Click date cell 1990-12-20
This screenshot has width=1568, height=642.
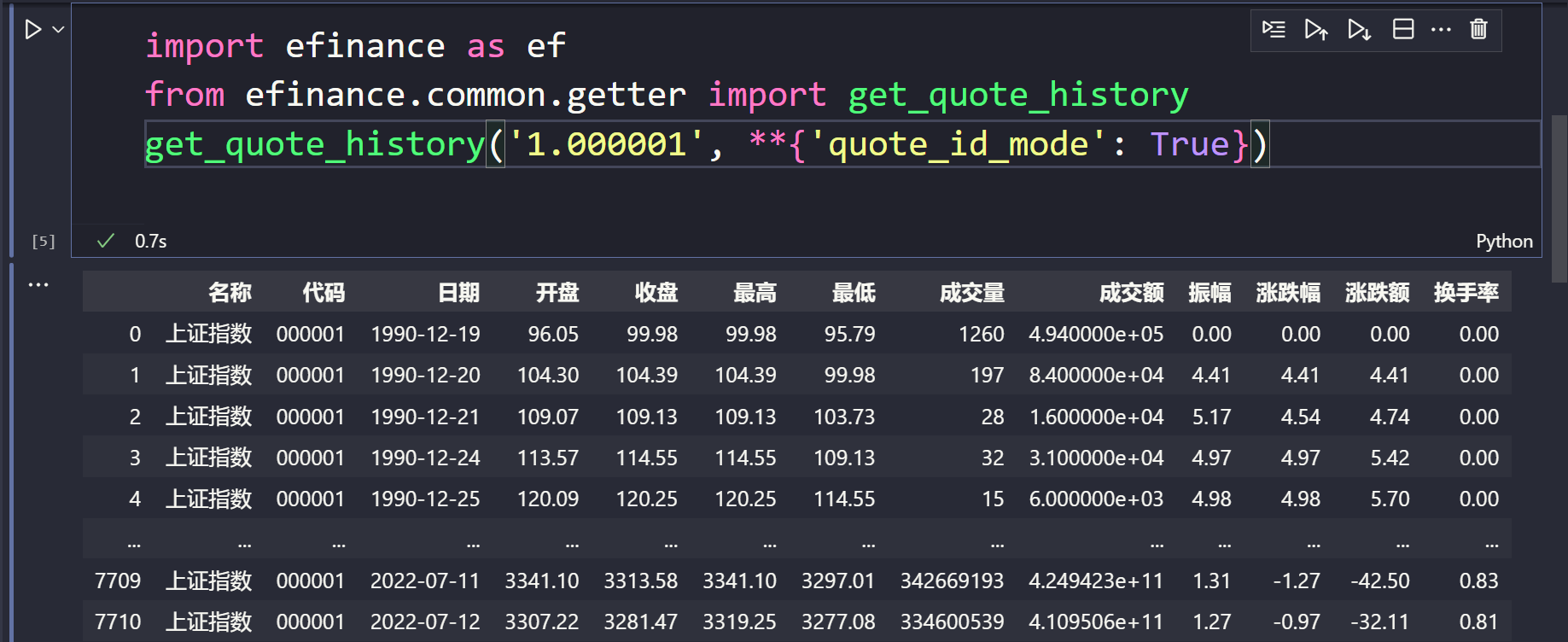(x=425, y=375)
